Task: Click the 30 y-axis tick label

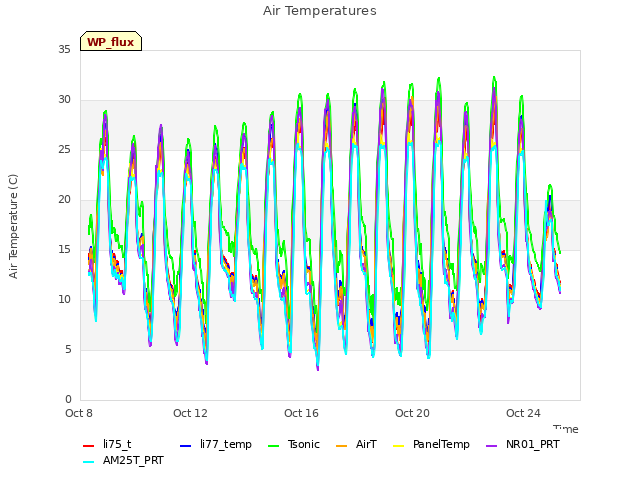Action: (64, 99)
